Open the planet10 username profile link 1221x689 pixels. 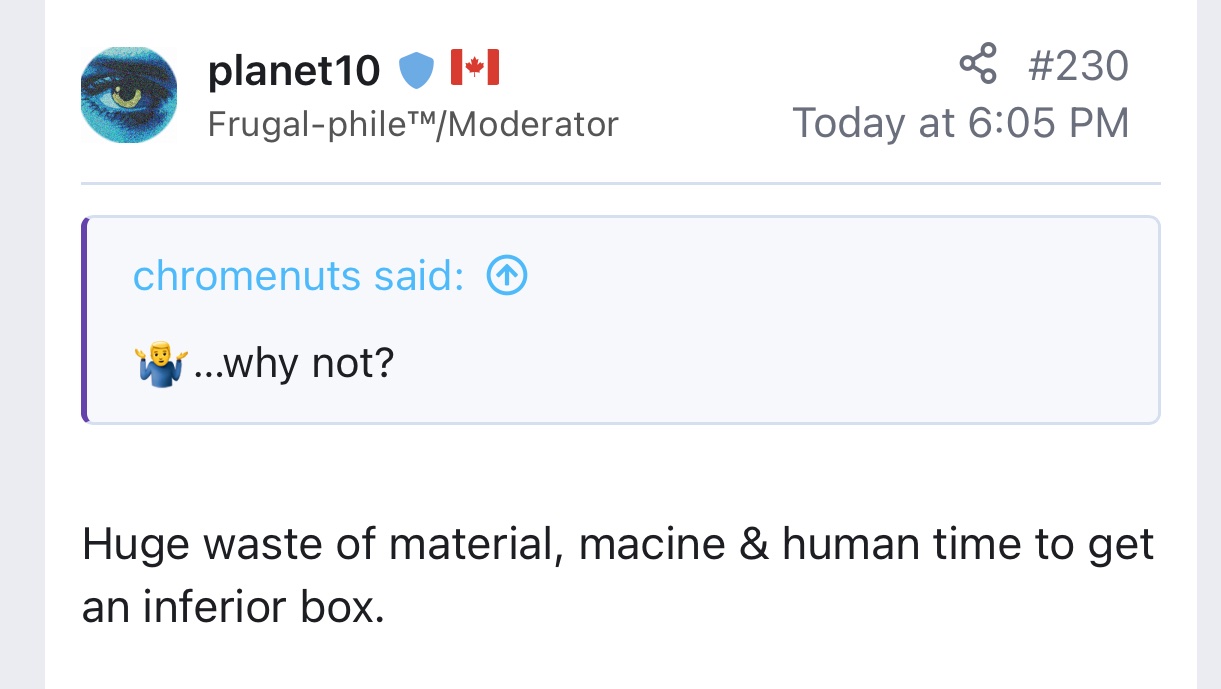[294, 70]
